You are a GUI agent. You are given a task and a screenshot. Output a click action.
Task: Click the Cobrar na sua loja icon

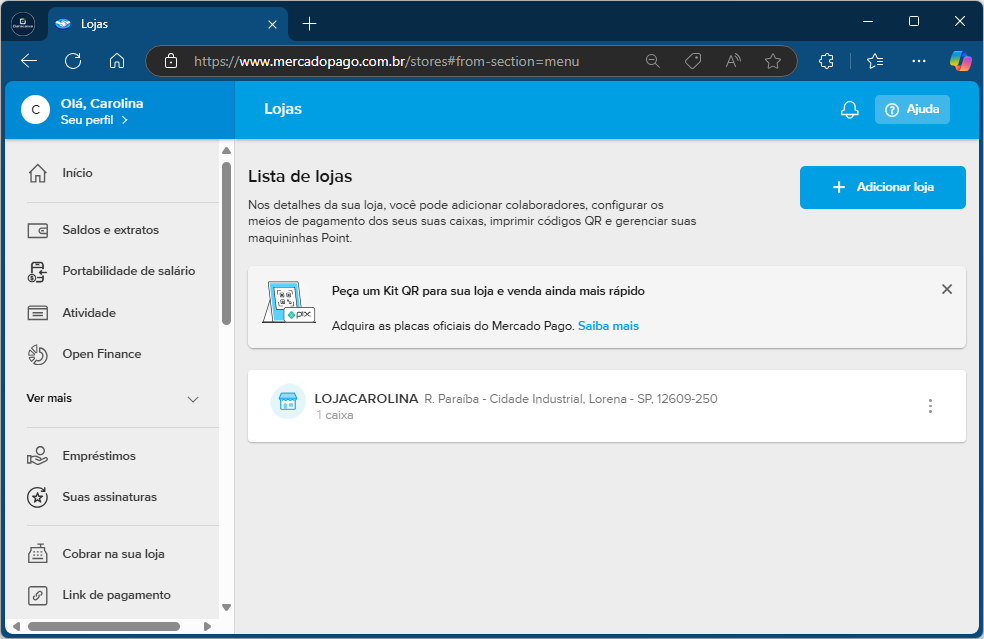pyautogui.click(x=38, y=554)
